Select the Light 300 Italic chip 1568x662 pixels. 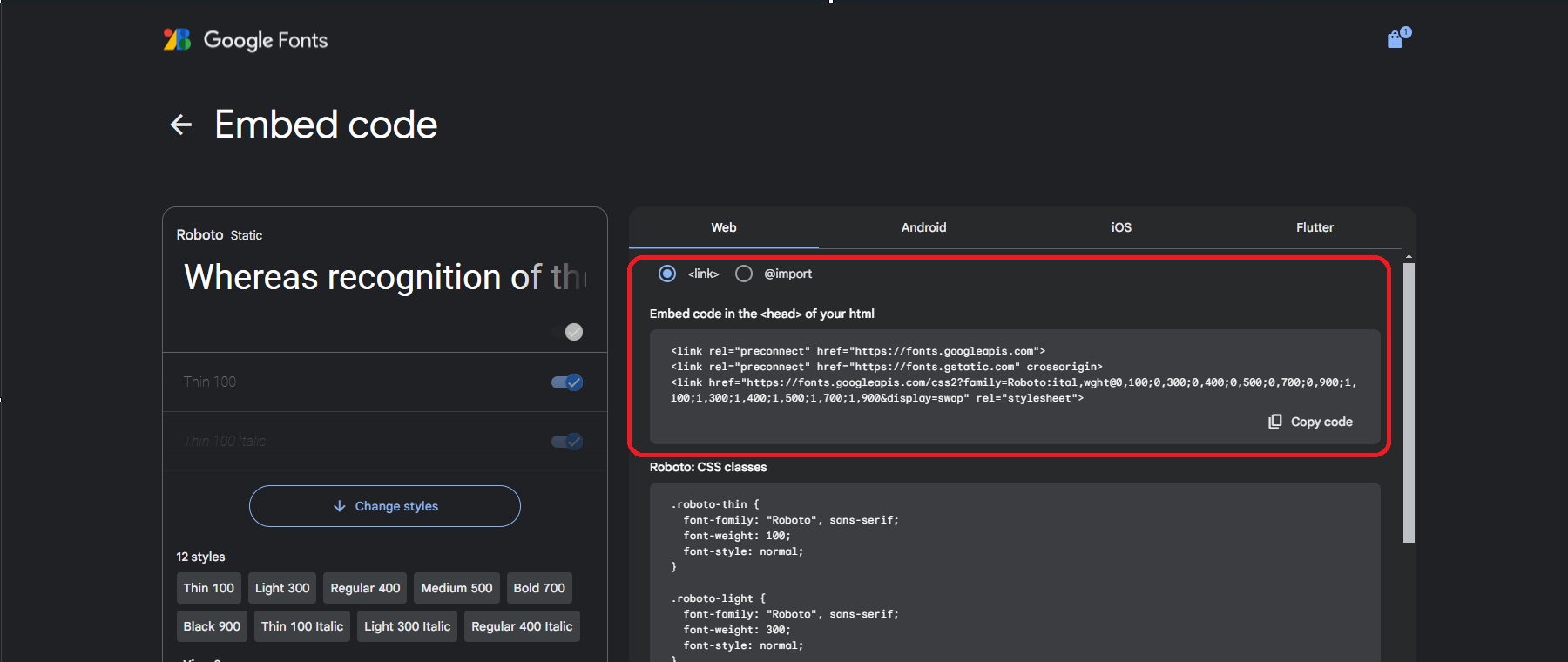(x=407, y=626)
